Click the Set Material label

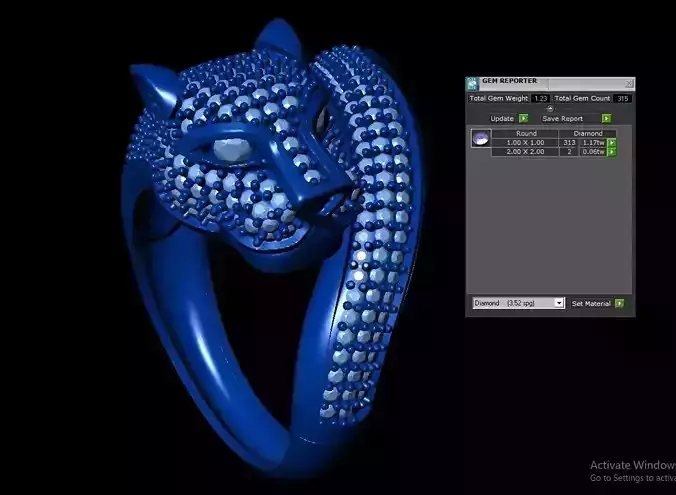click(591, 304)
